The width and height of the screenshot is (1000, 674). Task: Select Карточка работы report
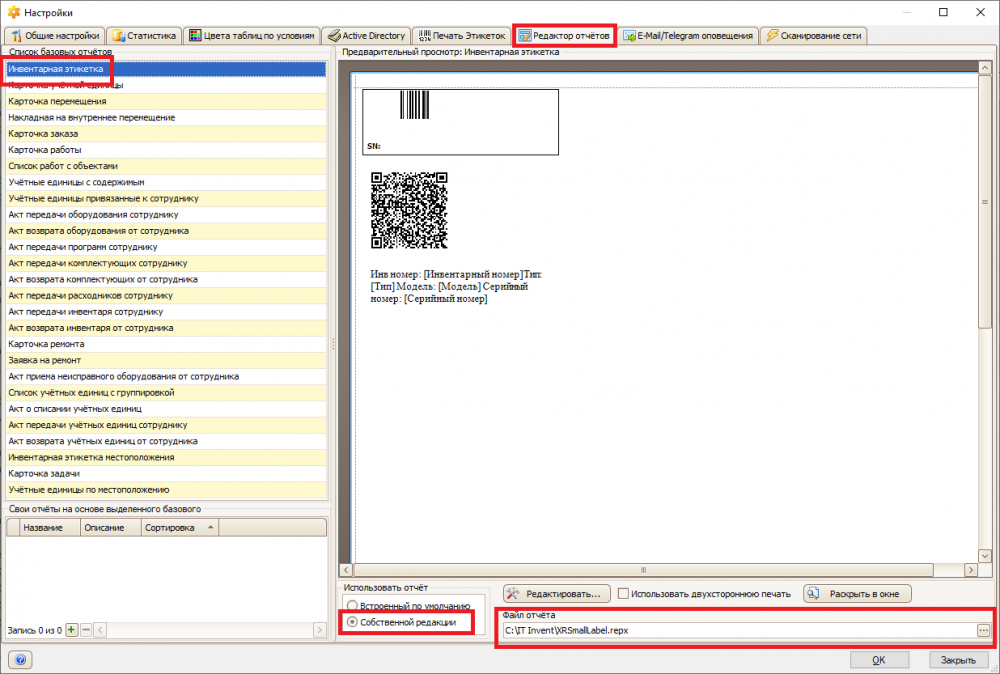166,150
